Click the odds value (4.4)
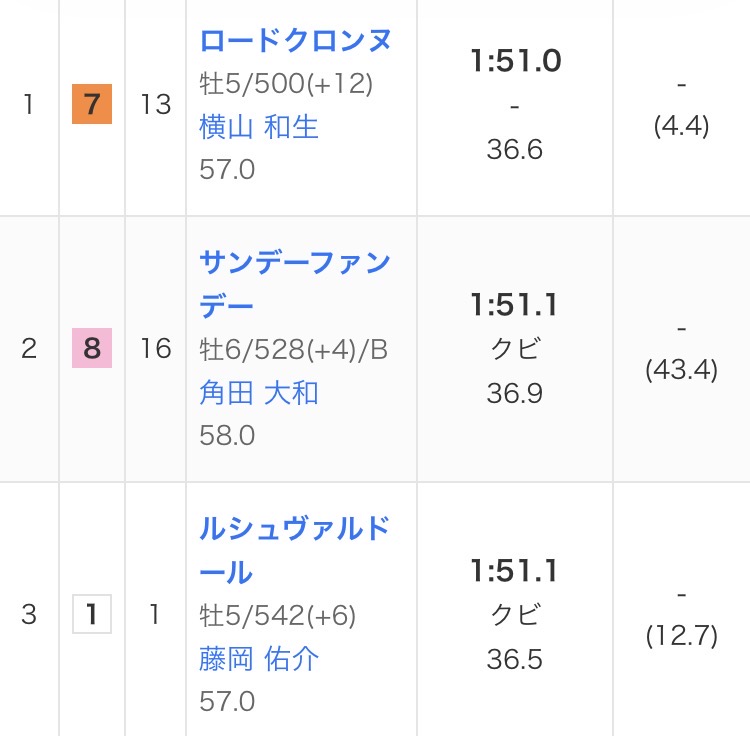The height and width of the screenshot is (736, 750). click(x=681, y=127)
